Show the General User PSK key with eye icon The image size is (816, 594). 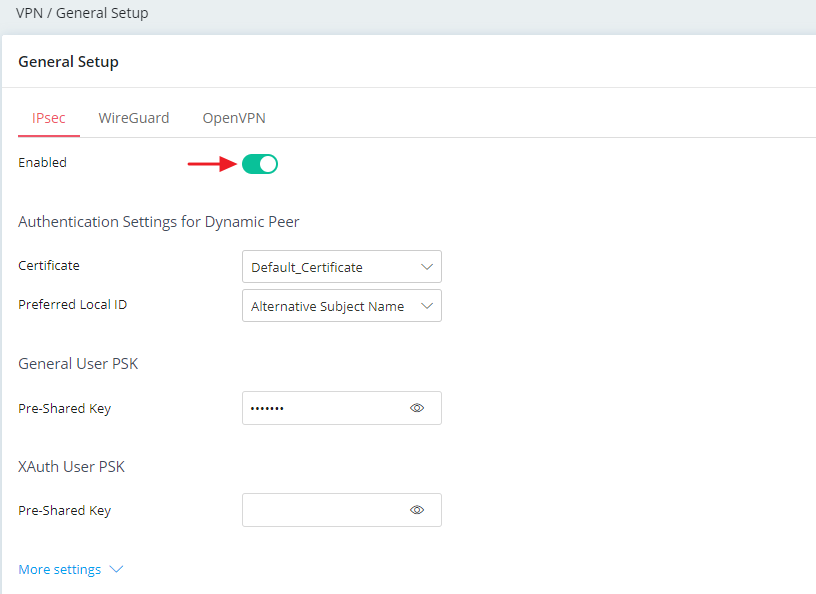pyautogui.click(x=417, y=408)
